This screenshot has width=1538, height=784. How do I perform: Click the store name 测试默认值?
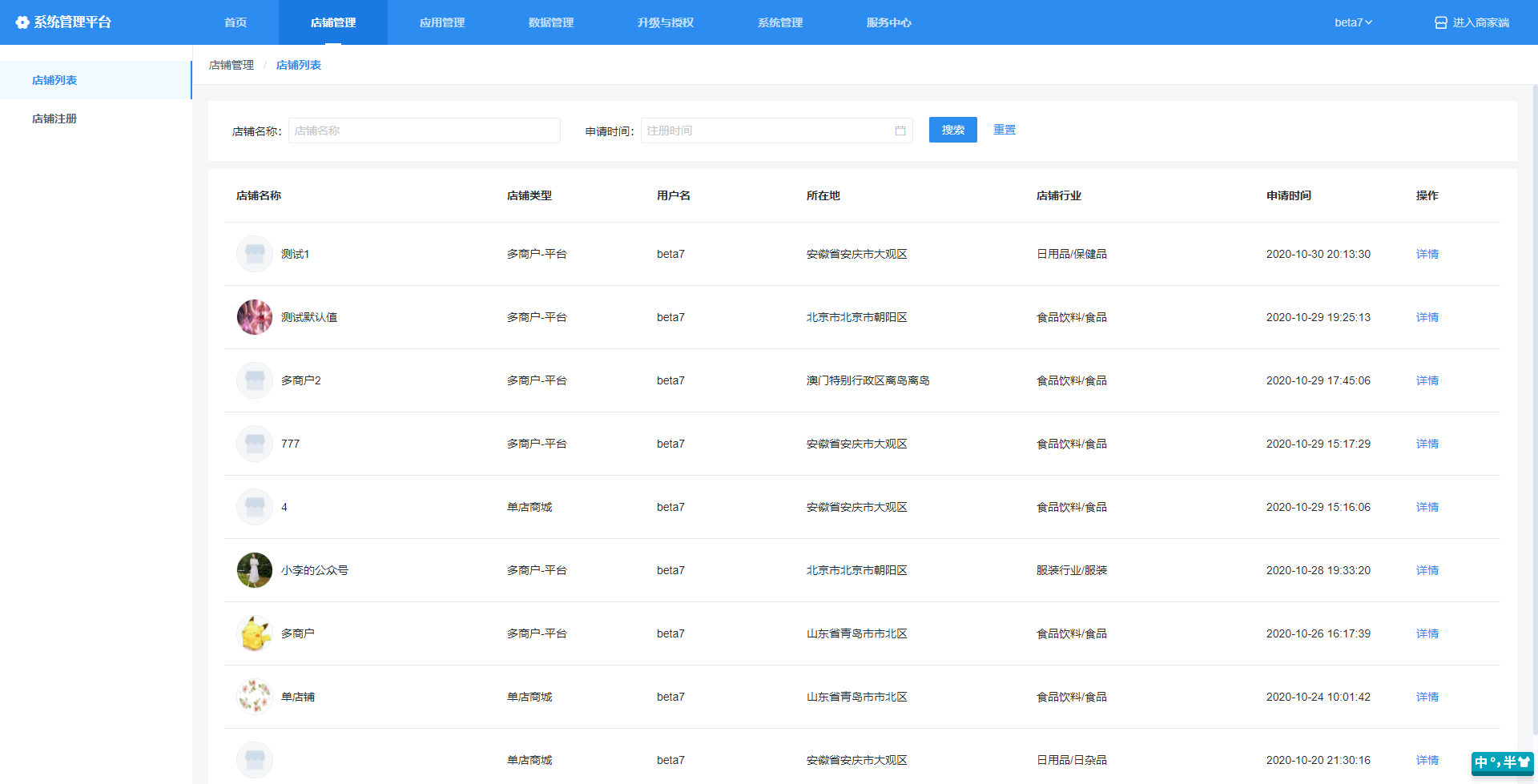coord(309,317)
